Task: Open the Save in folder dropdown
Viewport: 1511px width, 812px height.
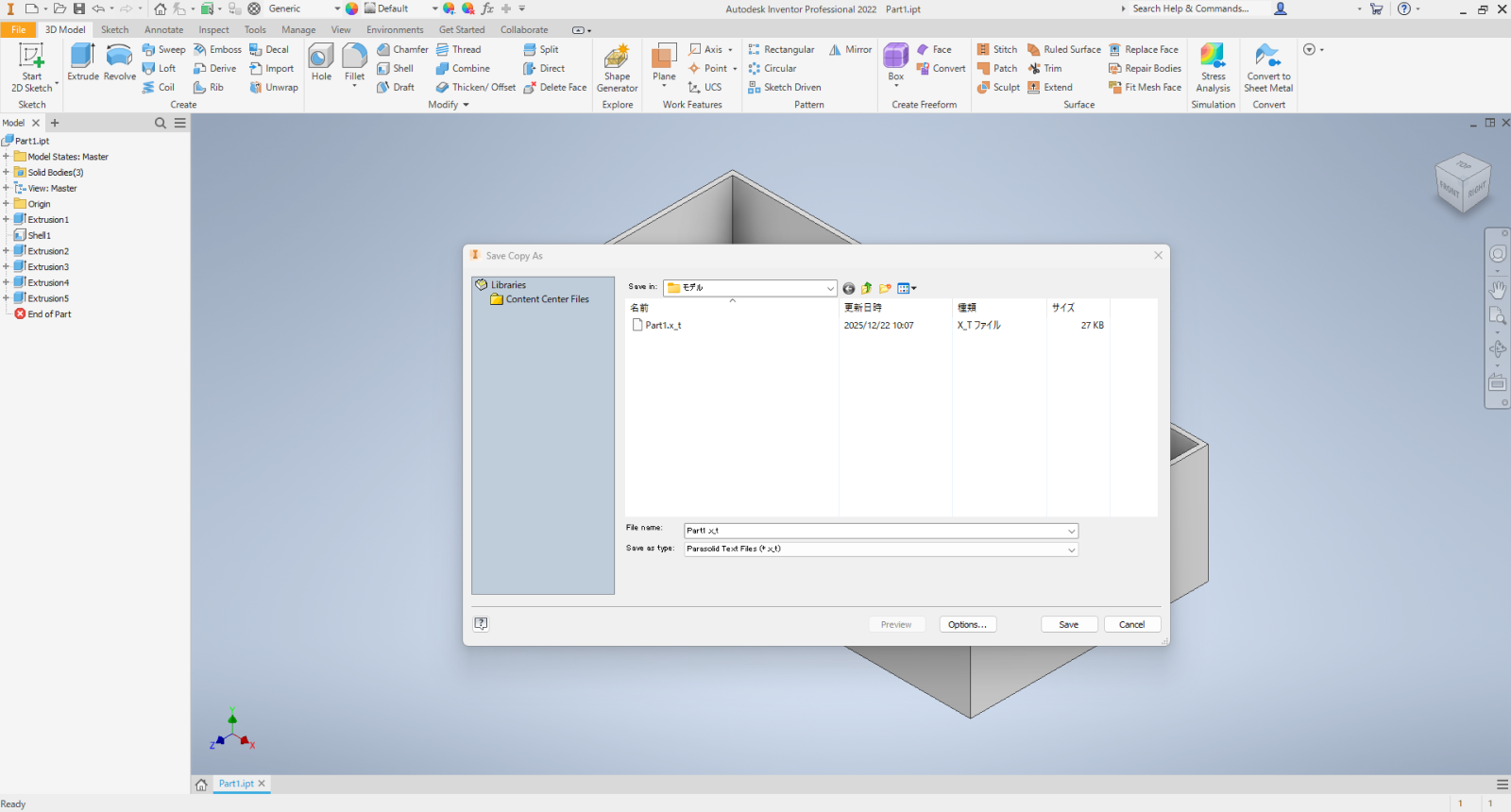Action: coord(830,289)
